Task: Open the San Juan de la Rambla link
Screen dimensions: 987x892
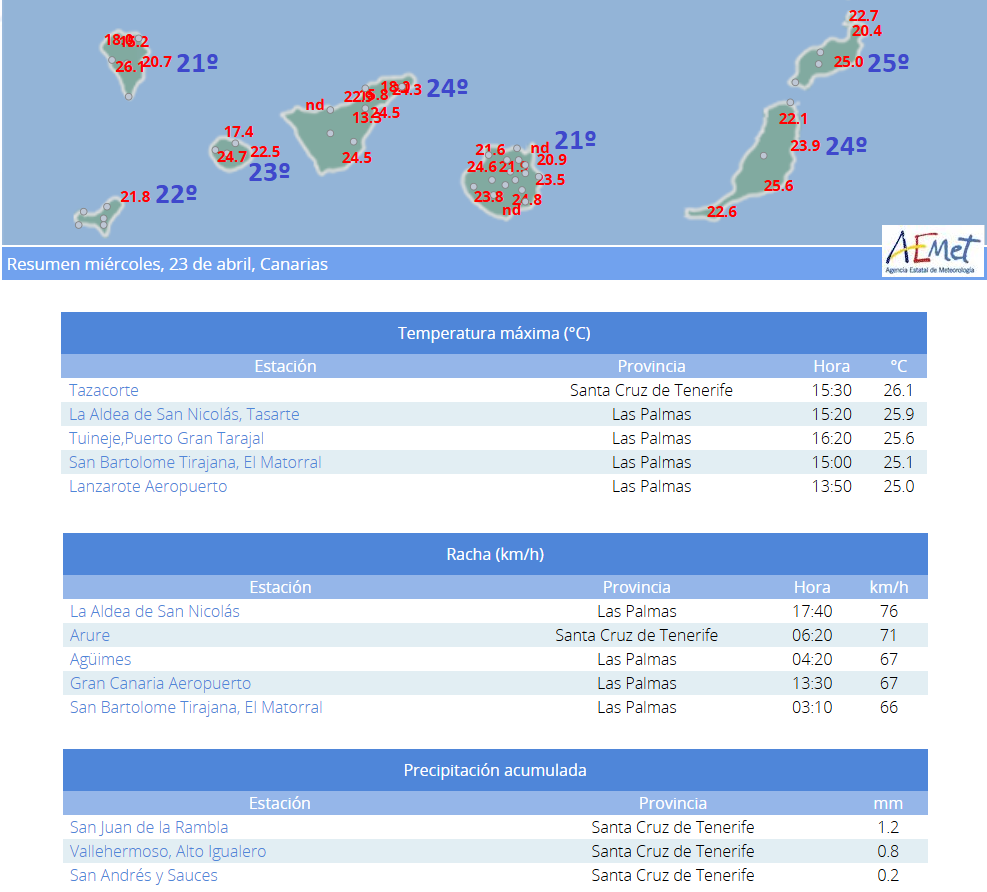Action: pos(149,827)
